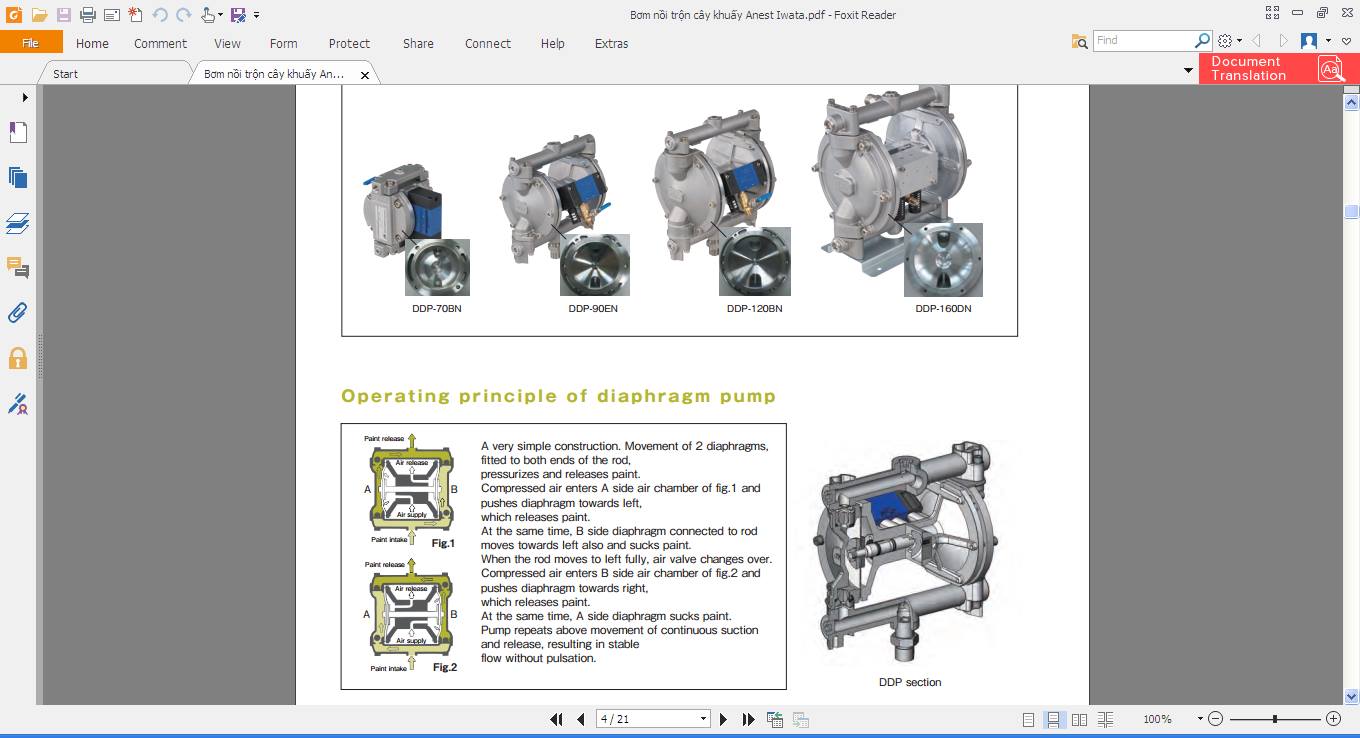The height and width of the screenshot is (738, 1360).
Task: Switch to the Home ribbon tab
Action: (x=92, y=43)
